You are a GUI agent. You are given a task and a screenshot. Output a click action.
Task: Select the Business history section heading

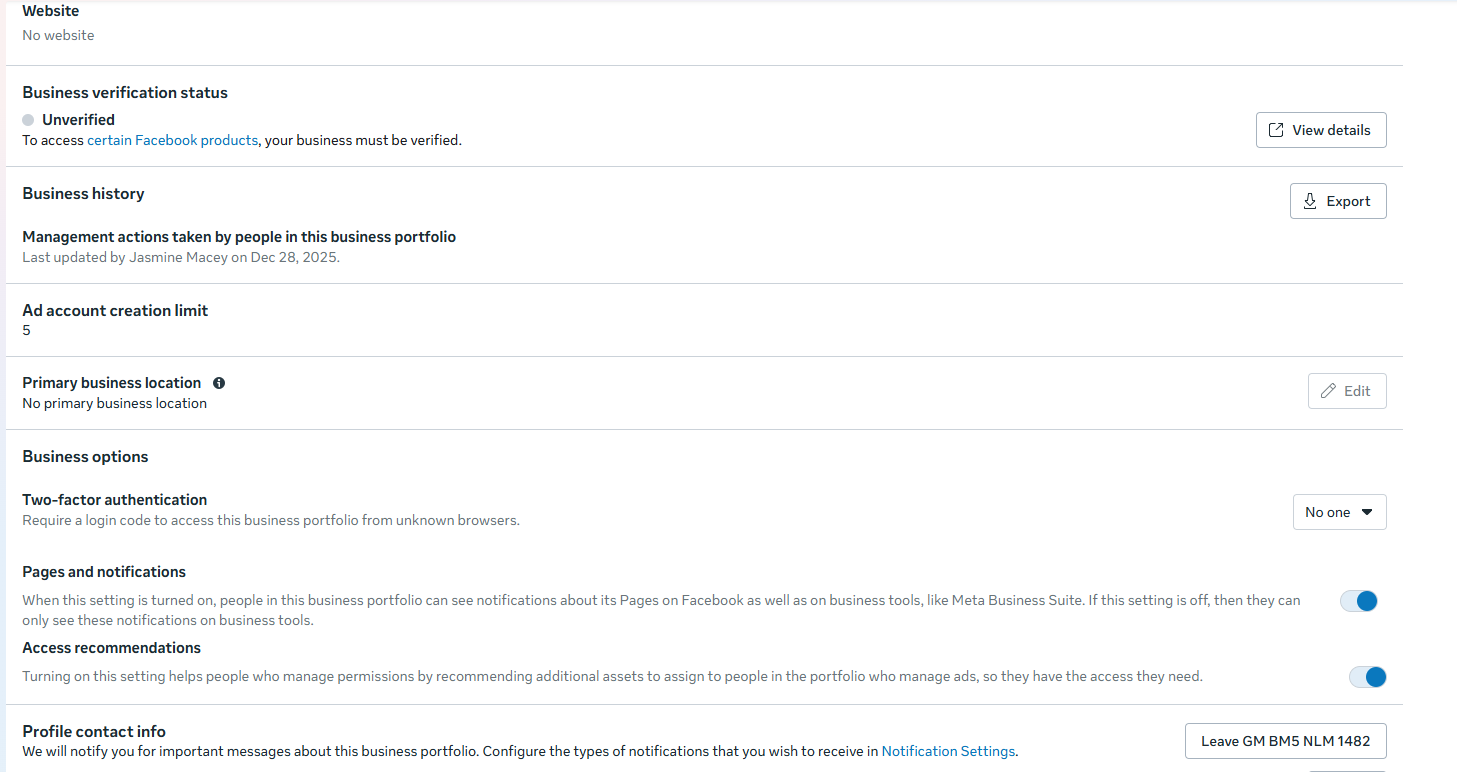pyautogui.click(x=83, y=194)
